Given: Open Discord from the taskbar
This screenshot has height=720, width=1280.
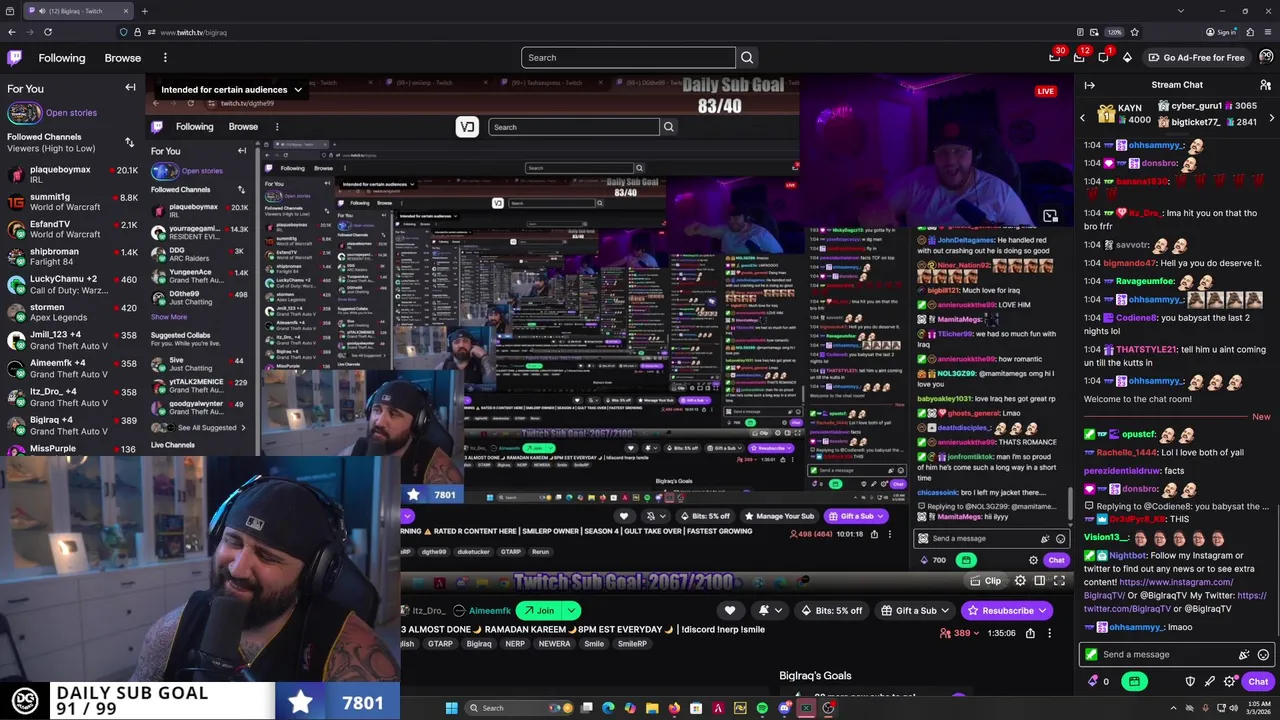Looking at the screenshot, I should pos(784,708).
